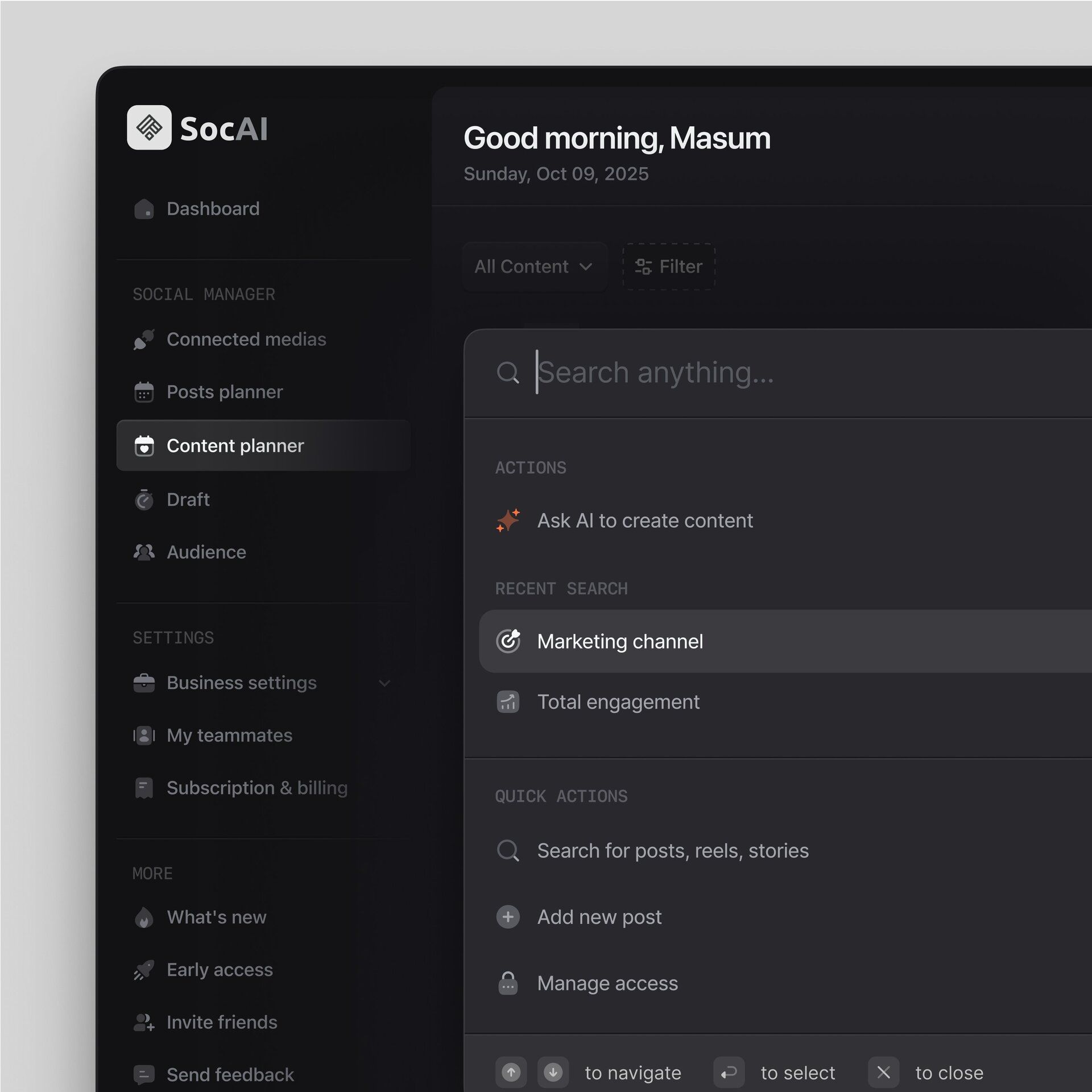Click the What's new flame icon
1092x1092 pixels.
point(144,917)
